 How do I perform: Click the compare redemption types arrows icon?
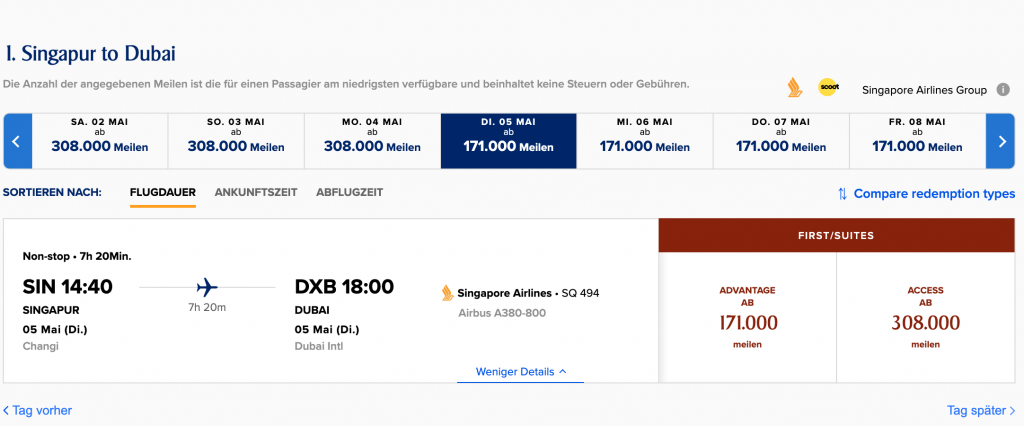point(842,194)
